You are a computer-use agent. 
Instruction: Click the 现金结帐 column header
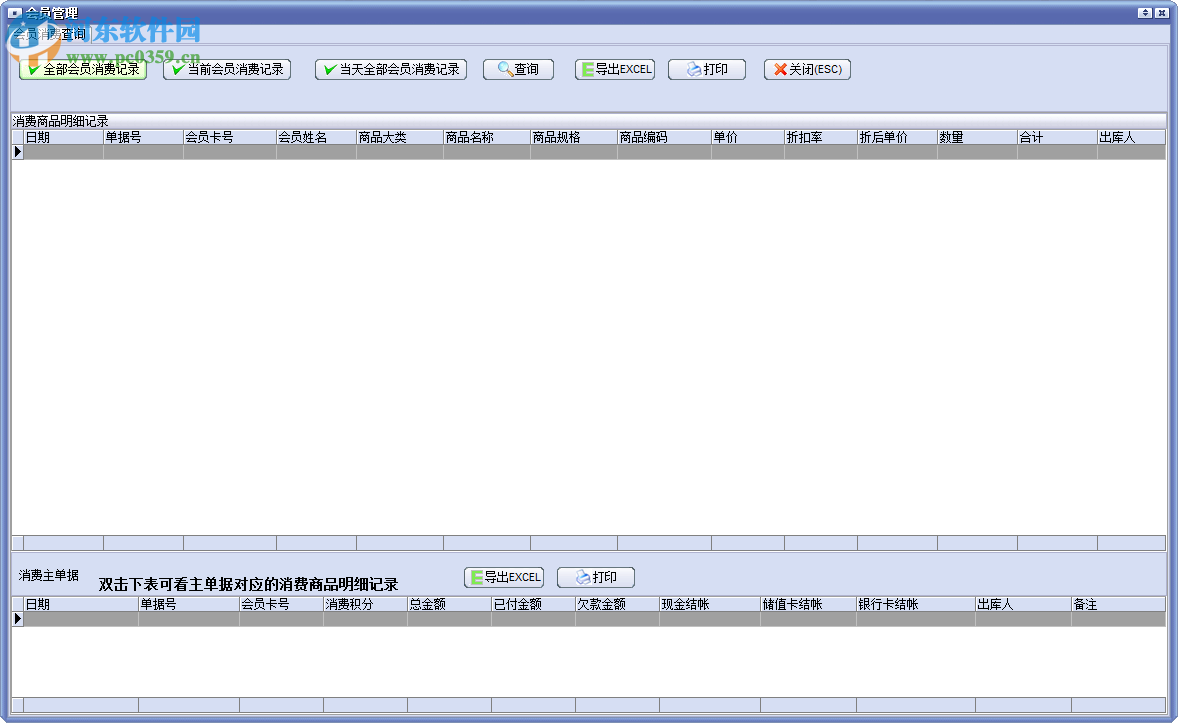coord(710,604)
